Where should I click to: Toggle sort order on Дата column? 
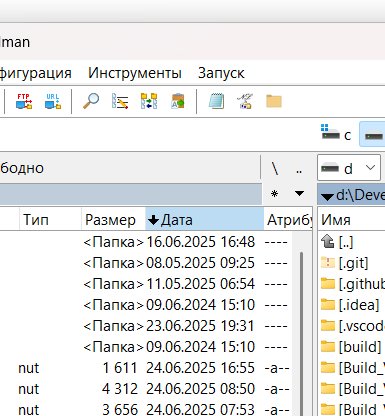point(205,220)
